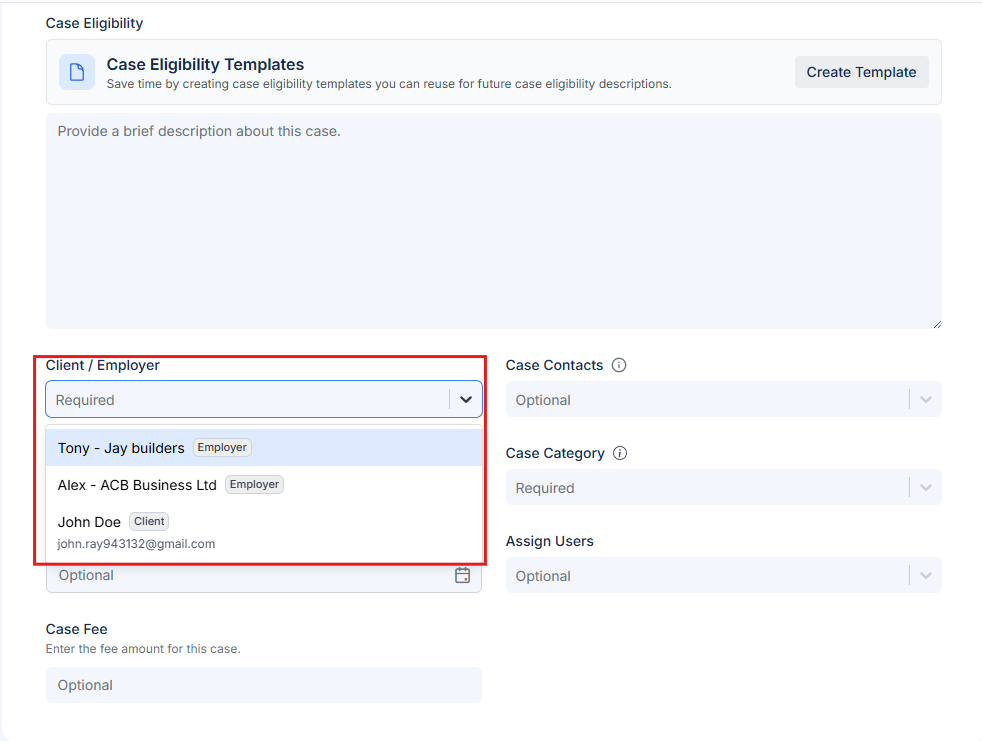
Task: Click the info icon next to Case Category
Action: 620,453
